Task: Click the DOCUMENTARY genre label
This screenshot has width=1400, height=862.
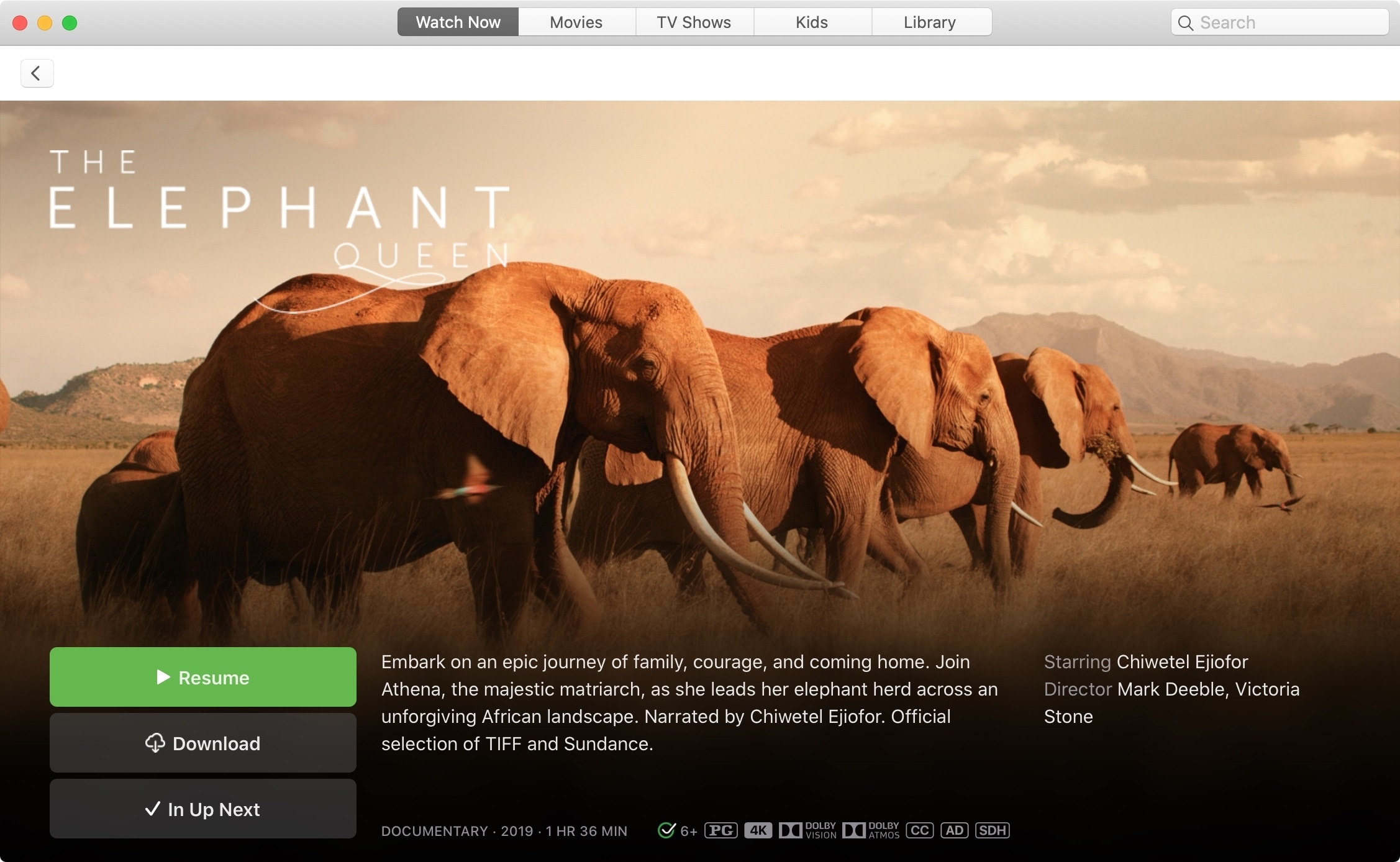Action: pos(435,831)
